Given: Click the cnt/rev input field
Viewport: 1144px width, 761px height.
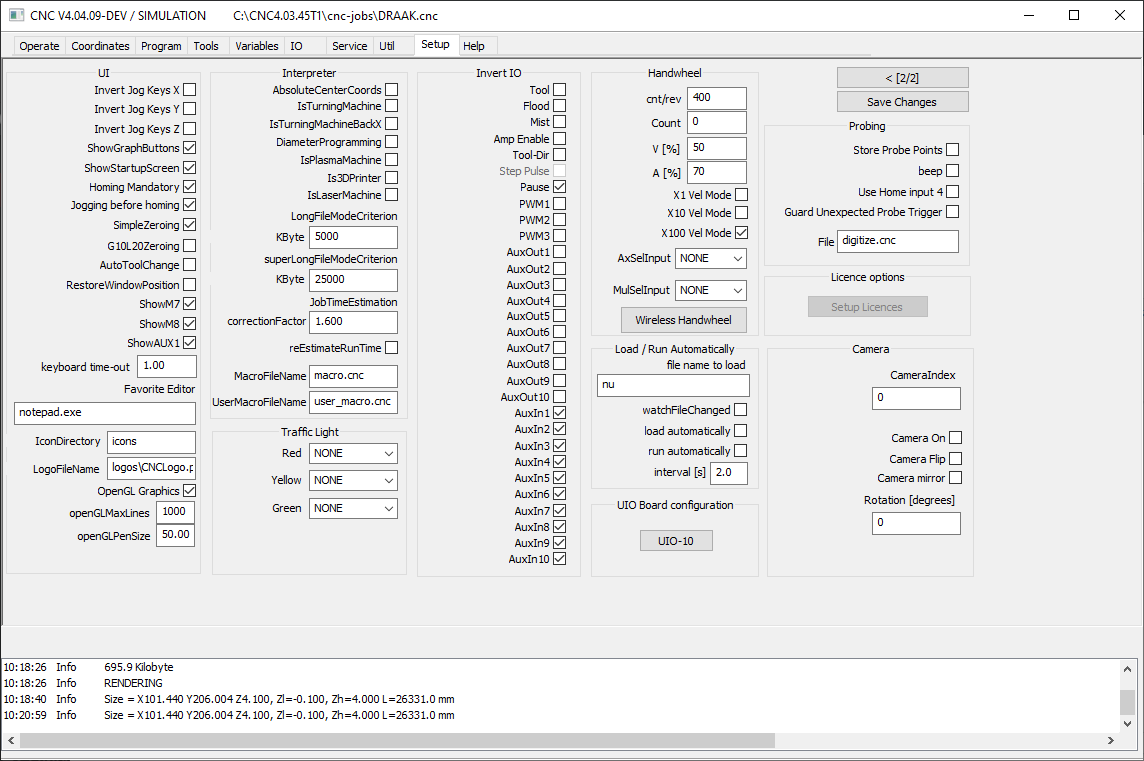Looking at the screenshot, I should 716,98.
